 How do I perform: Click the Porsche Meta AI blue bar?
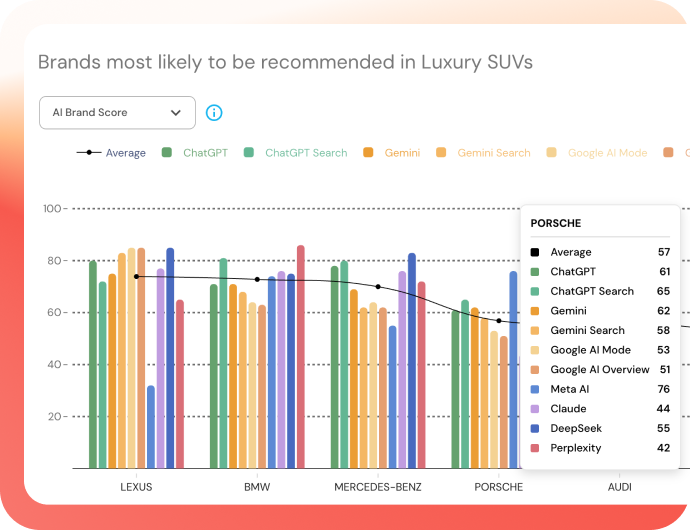click(x=513, y=370)
